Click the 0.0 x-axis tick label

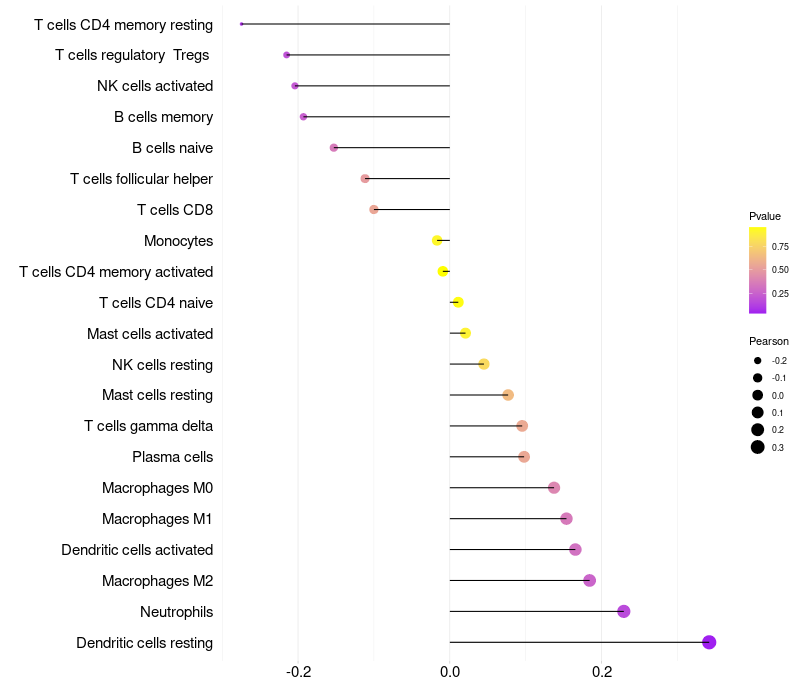click(x=450, y=672)
